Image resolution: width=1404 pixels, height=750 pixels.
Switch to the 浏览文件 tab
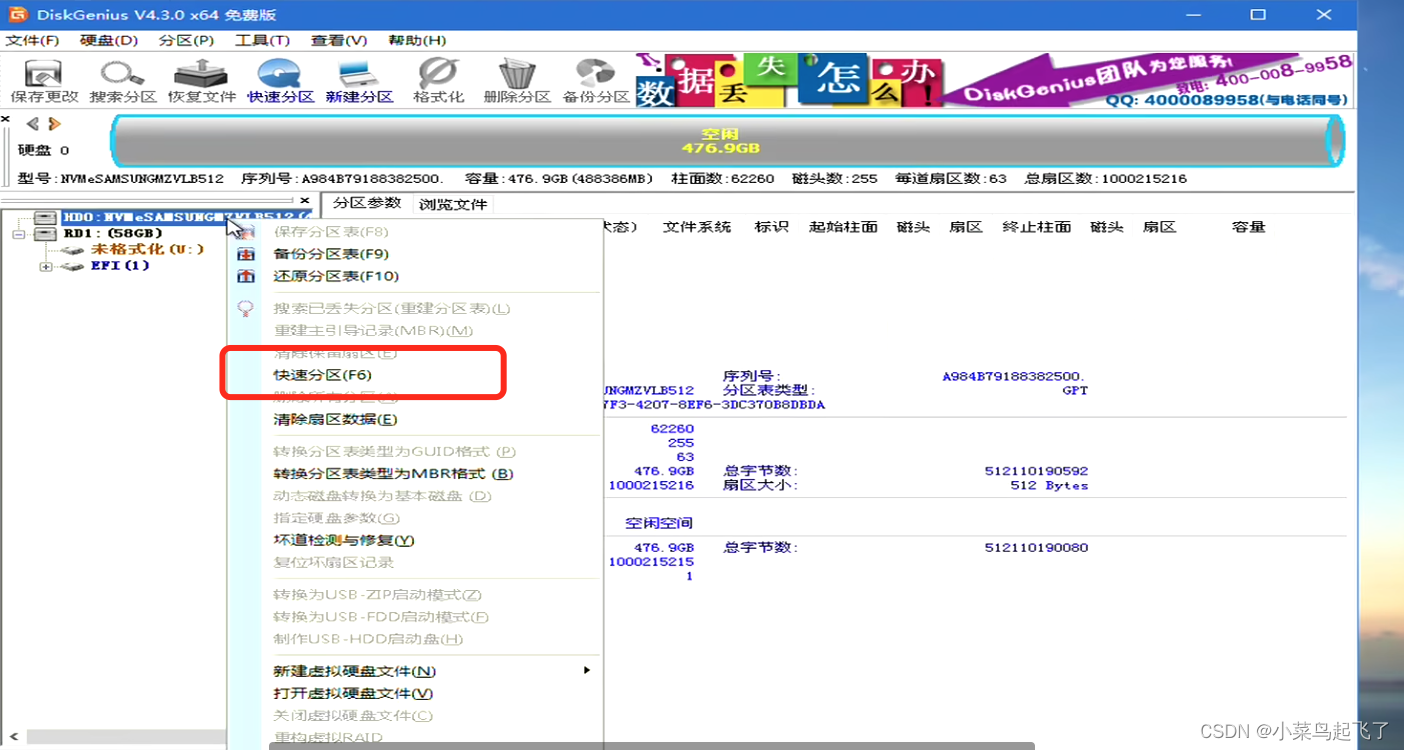tap(453, 204)
